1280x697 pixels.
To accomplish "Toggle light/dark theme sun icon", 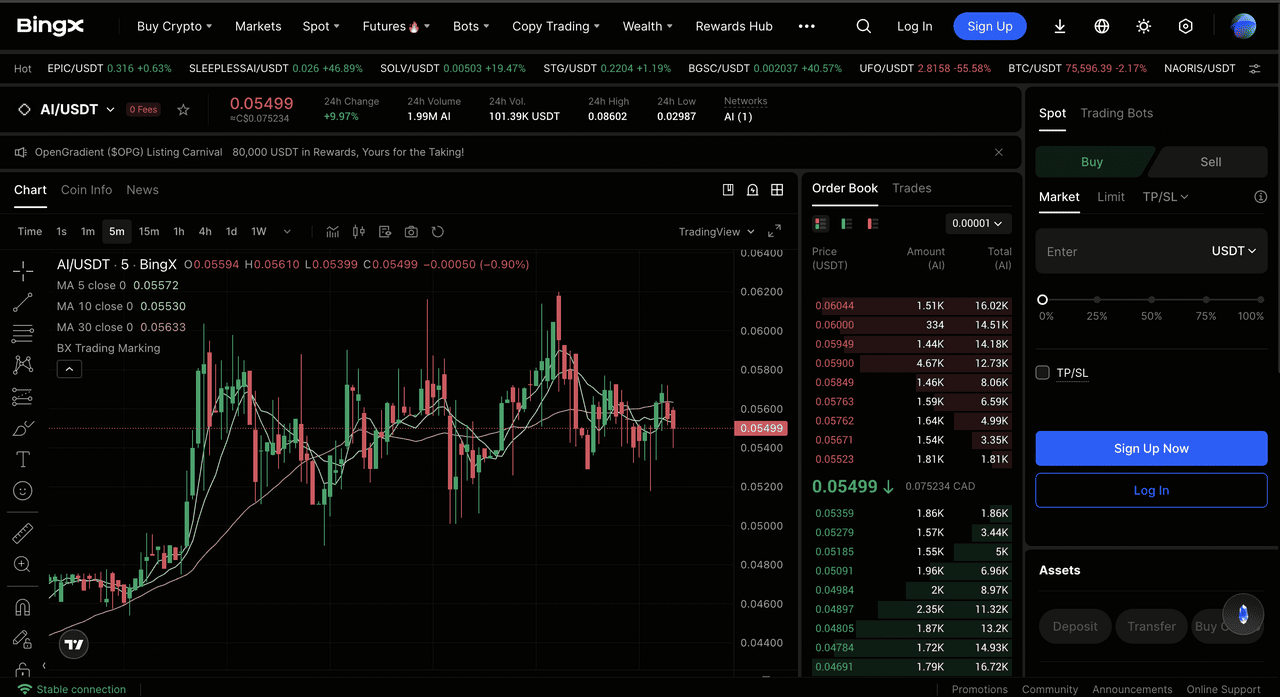I will click(1144, 26).
